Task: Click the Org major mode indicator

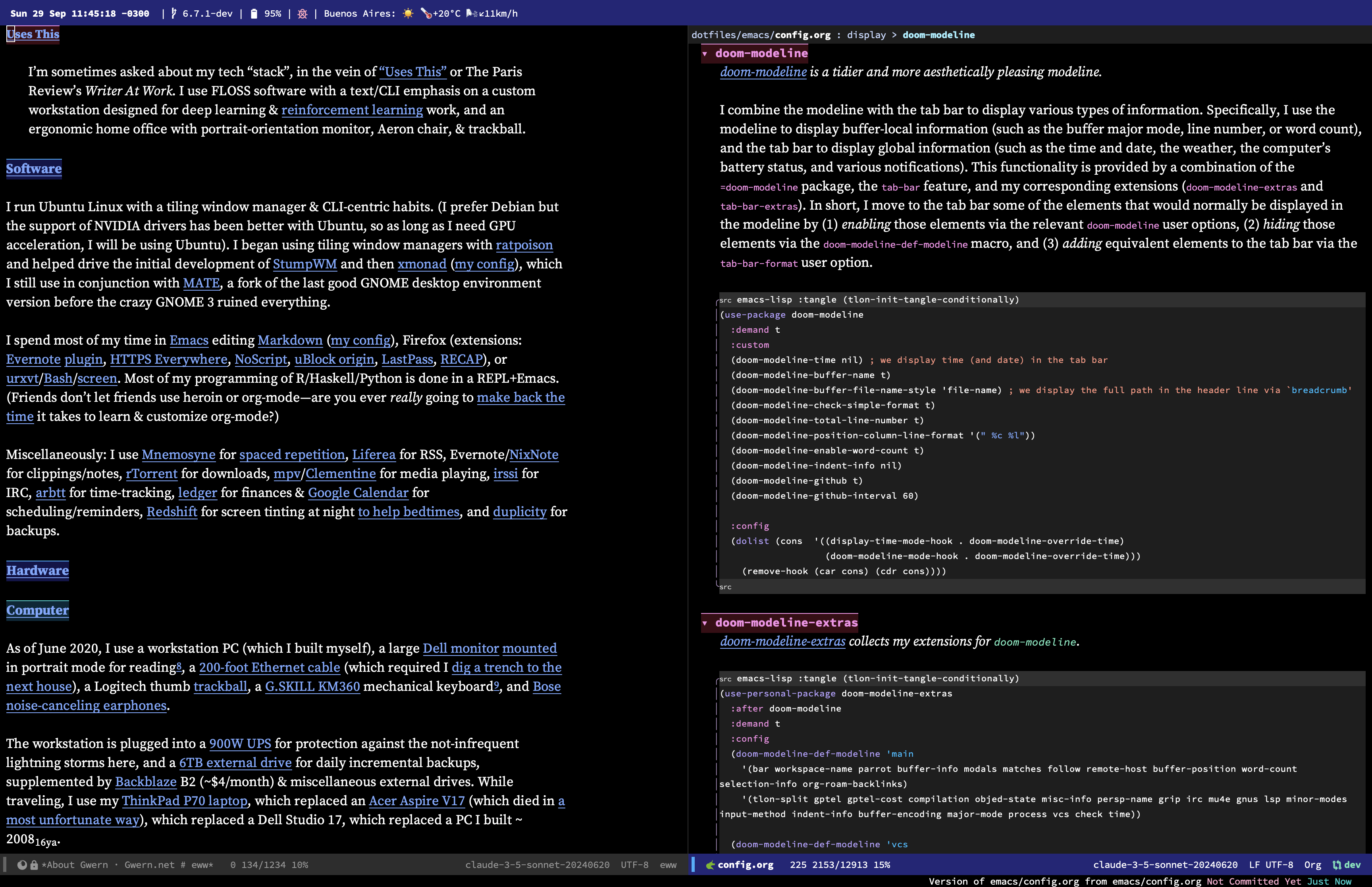Action: (x=1312, y=864)
